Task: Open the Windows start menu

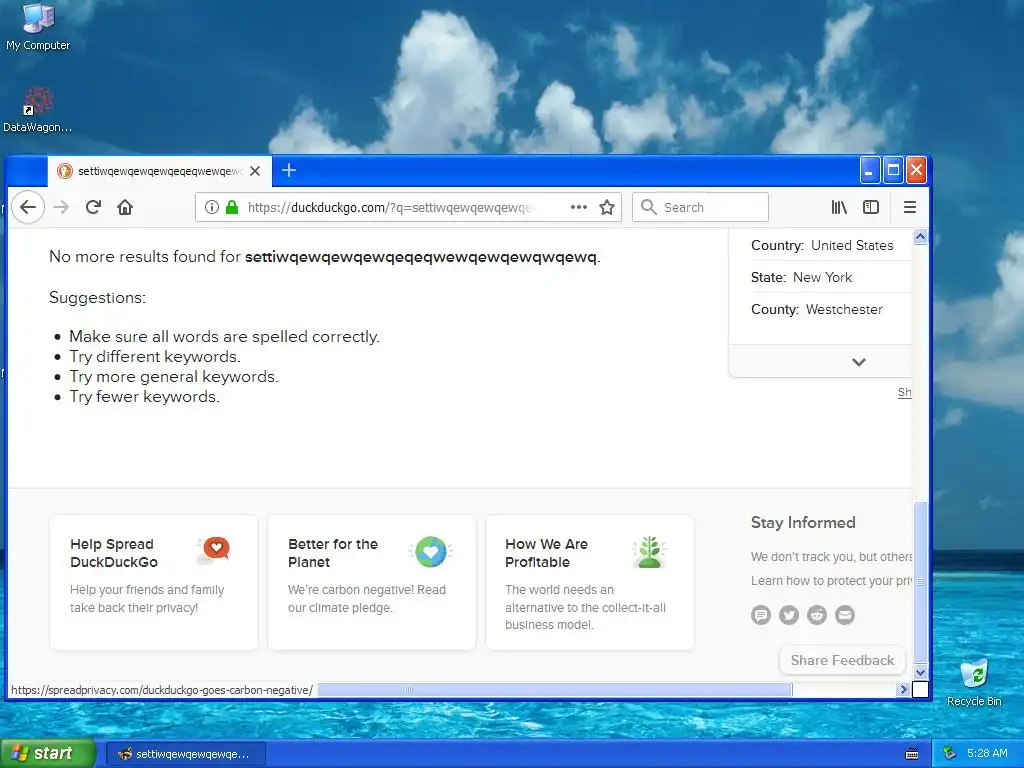Action: (x=47, y=754)
